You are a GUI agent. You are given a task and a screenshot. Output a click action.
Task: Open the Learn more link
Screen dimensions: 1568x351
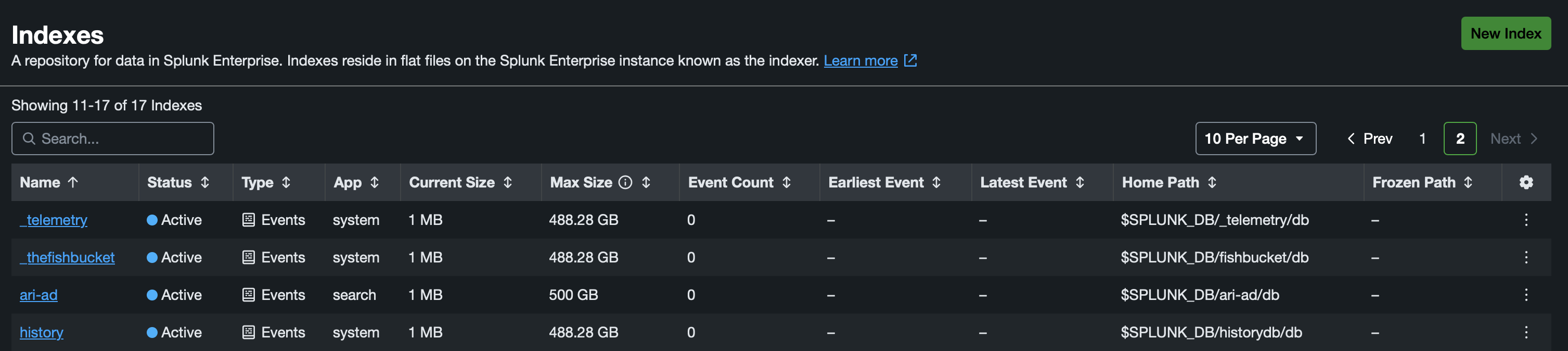click(x=860, y=60)
